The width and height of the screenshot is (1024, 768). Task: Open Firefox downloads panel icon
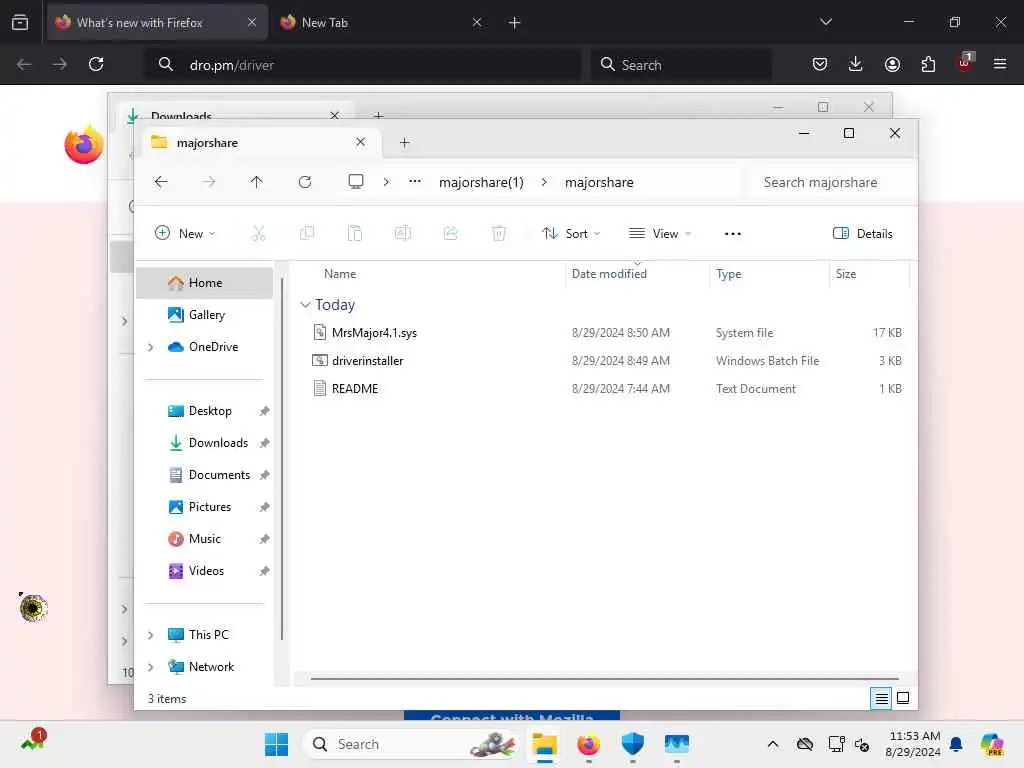856,64
